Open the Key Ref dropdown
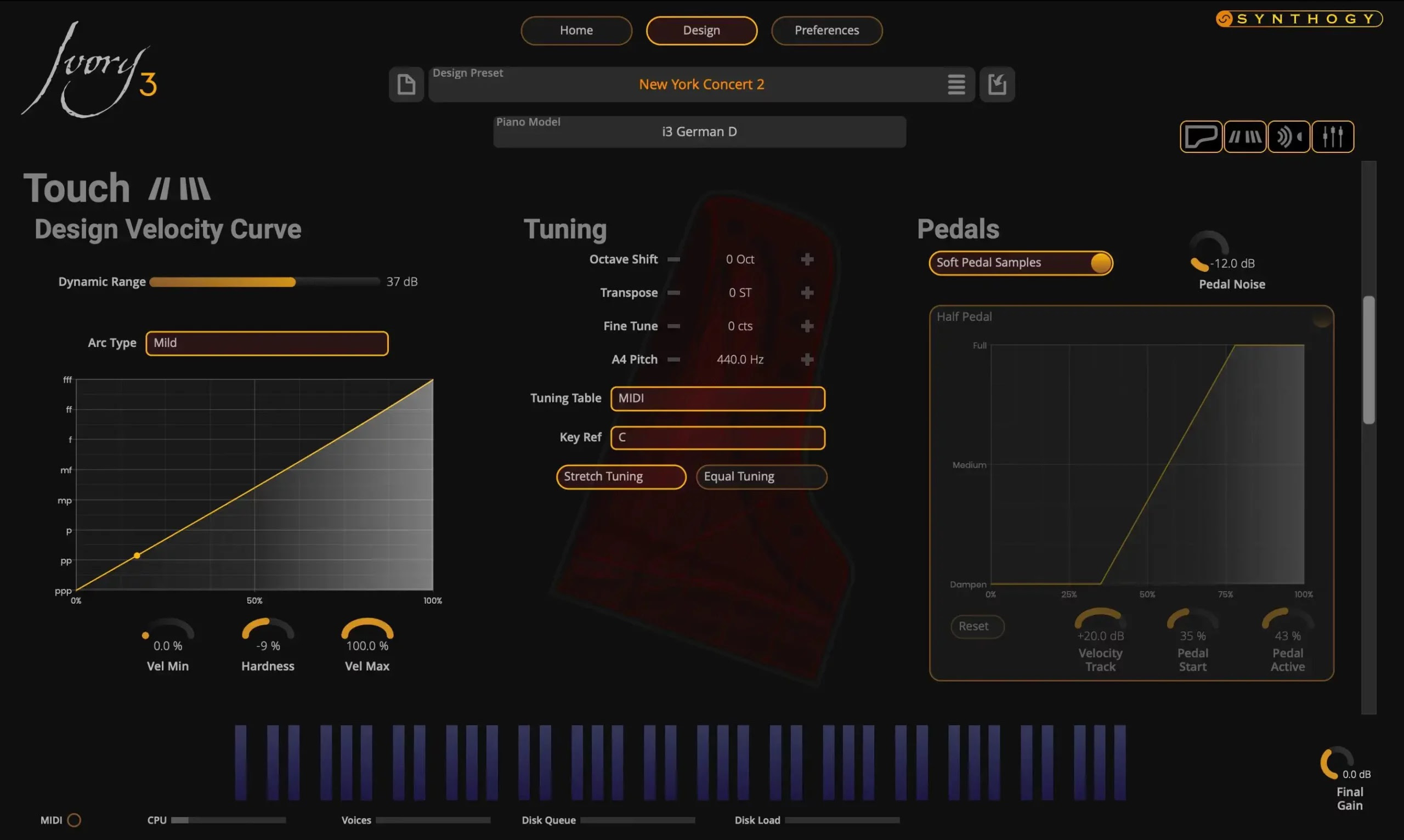This screenshot has height=840, width=1404. point(718,438)
